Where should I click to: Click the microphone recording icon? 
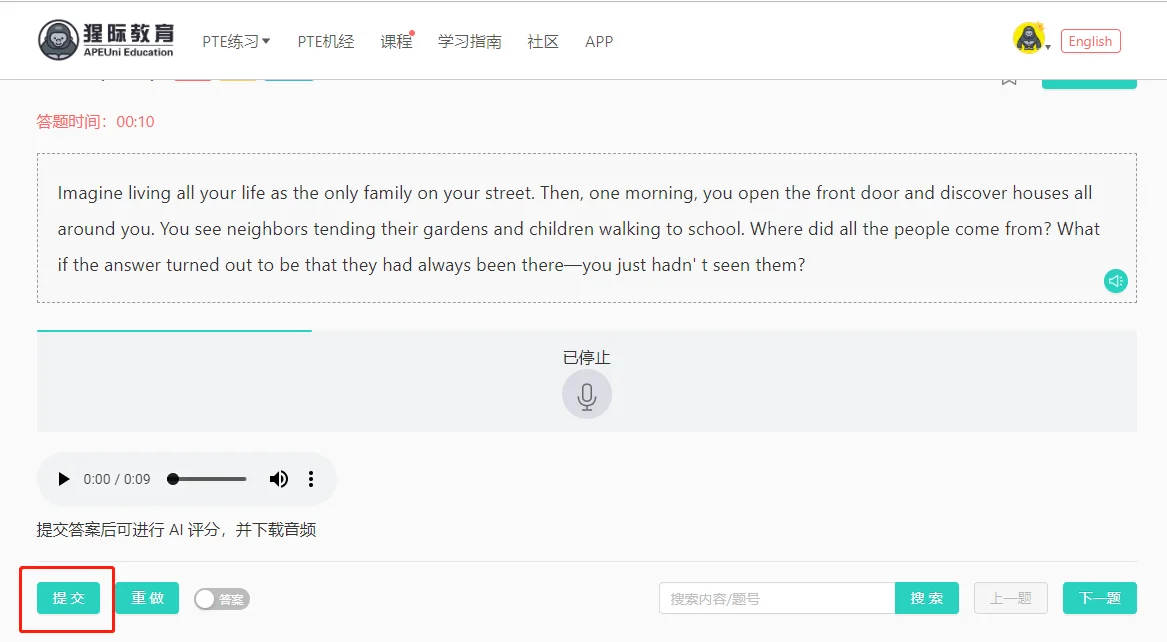click(x=587, y=395)
